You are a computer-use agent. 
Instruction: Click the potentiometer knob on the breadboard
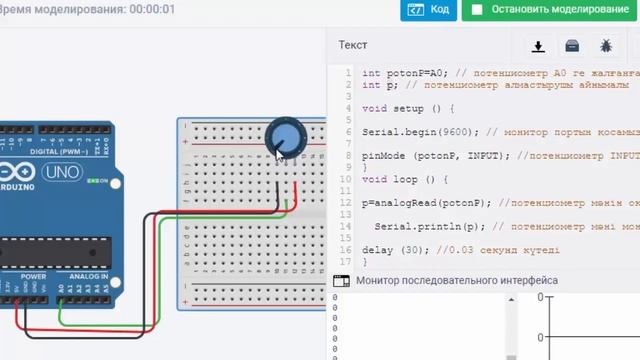coord(286,138)
